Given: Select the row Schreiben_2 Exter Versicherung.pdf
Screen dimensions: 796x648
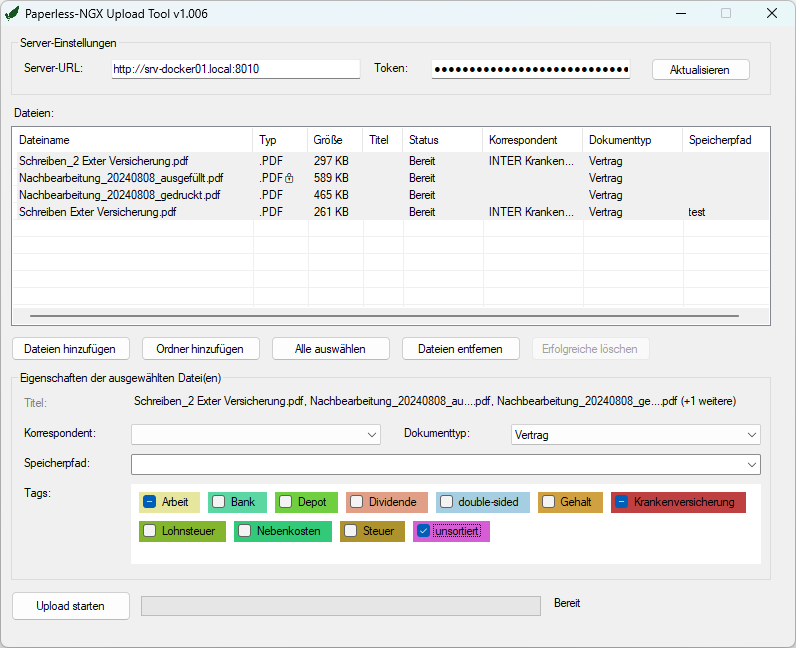Looking at the screenshot, I should 391,161.
